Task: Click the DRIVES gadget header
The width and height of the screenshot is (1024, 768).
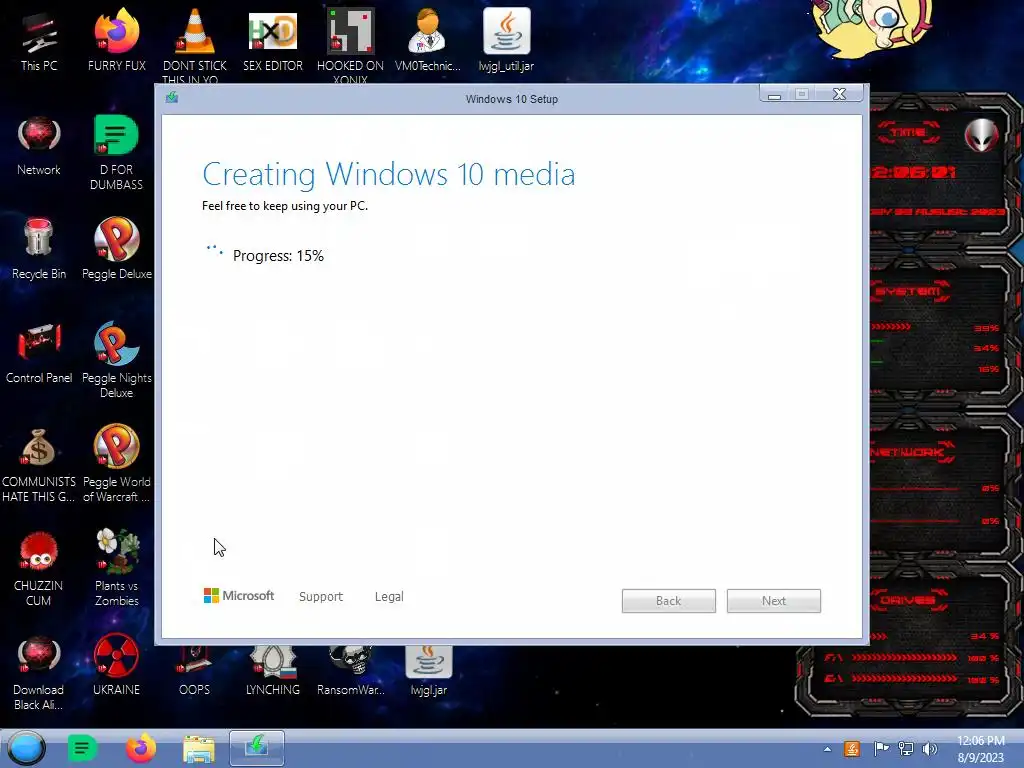Action: point(907,600)
